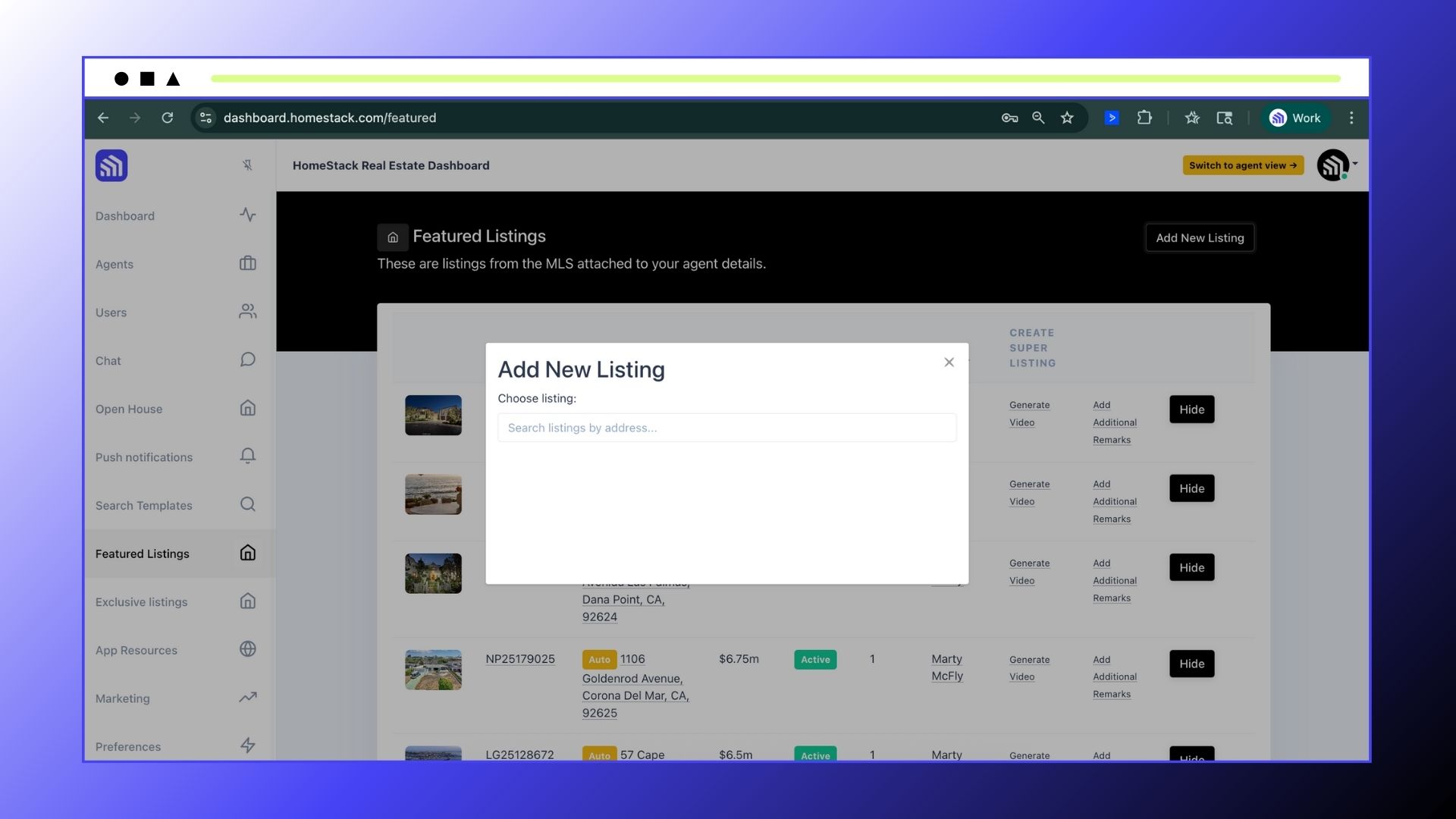Click the App Resources globe icon
The height and width of the screenshot is (819, 1456).
click(247, 649)
